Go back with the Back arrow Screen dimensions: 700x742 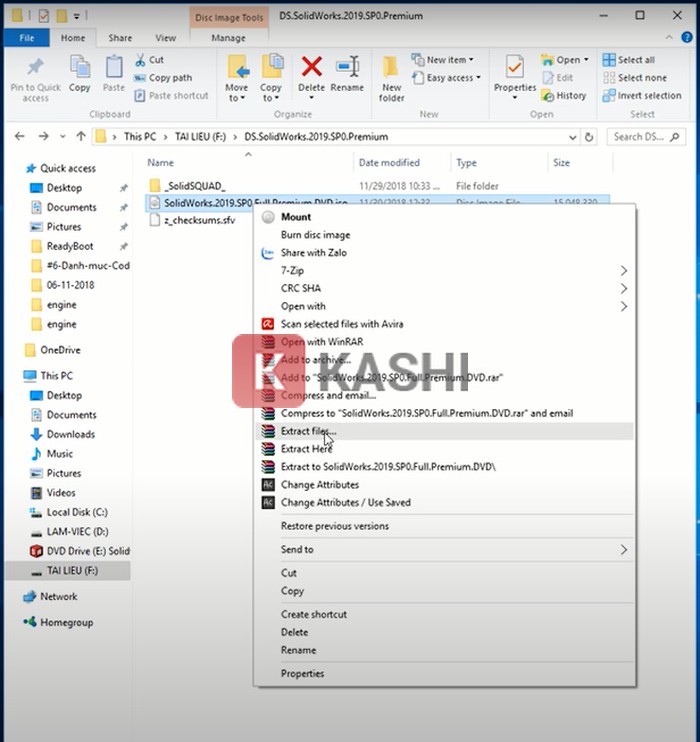click(19, 136)
